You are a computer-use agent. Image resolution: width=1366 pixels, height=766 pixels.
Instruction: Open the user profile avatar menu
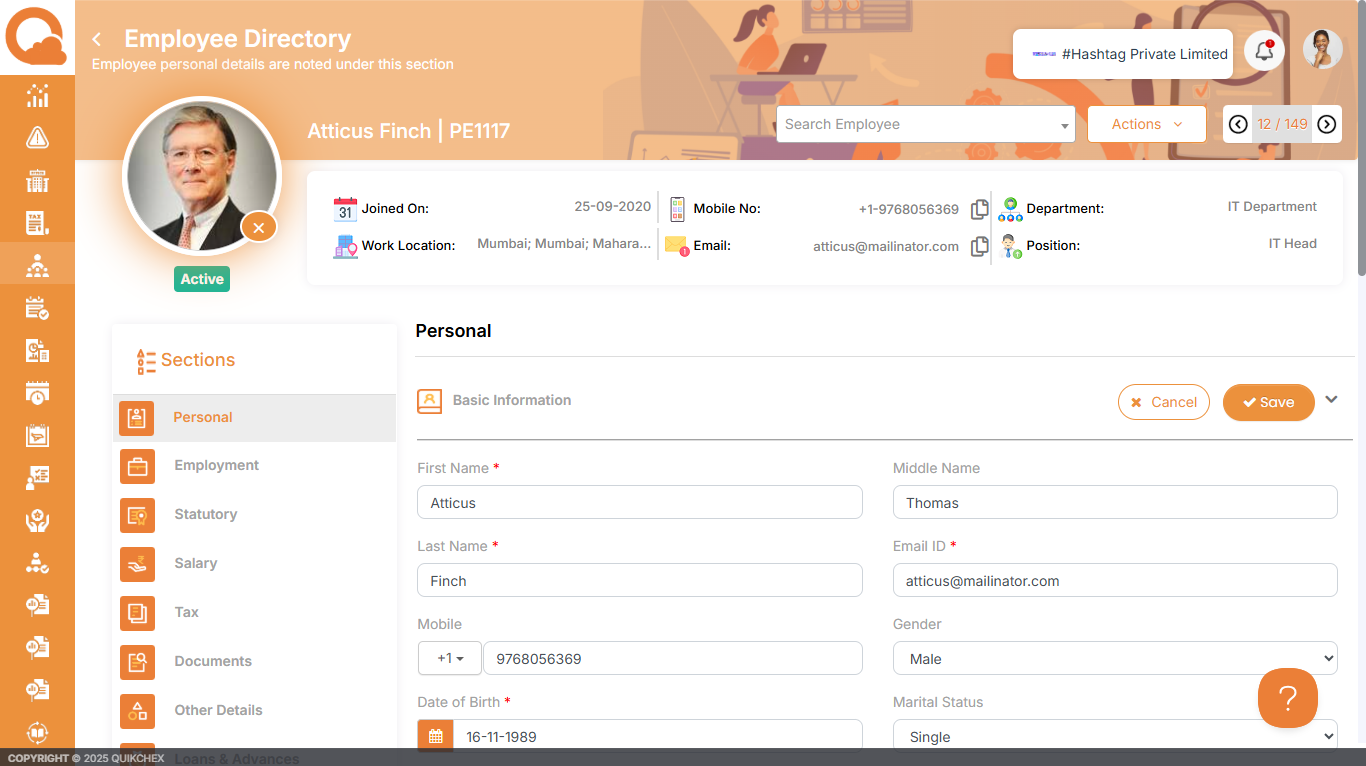1322,49
